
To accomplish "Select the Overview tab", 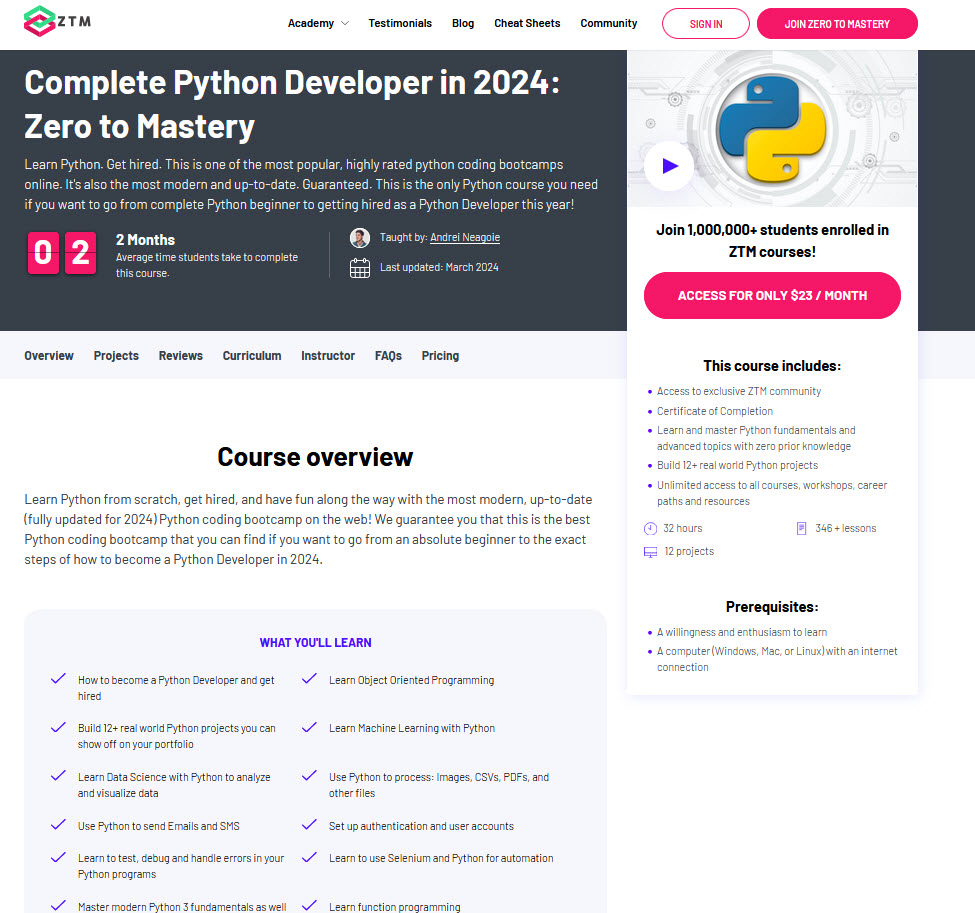I will tap(49, 356).
